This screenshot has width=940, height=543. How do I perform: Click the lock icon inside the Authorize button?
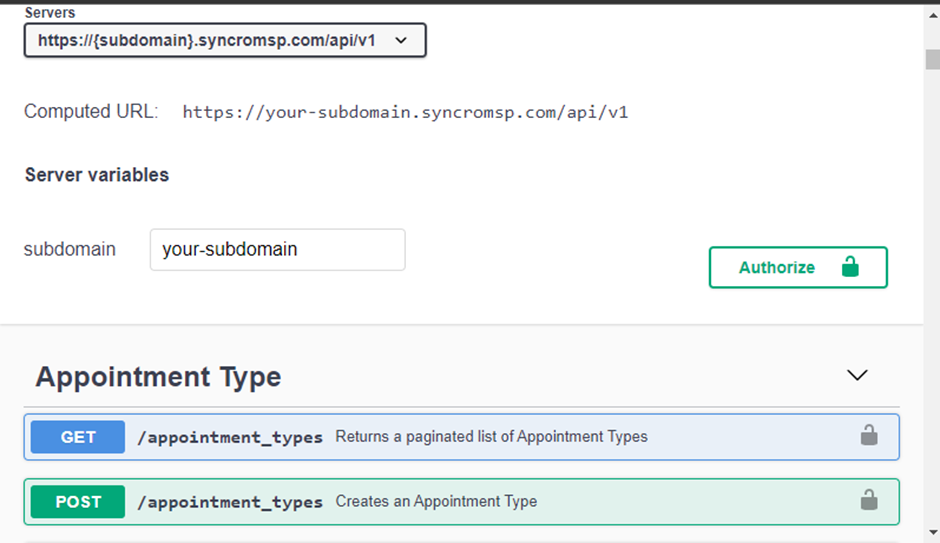click(850, 266)
